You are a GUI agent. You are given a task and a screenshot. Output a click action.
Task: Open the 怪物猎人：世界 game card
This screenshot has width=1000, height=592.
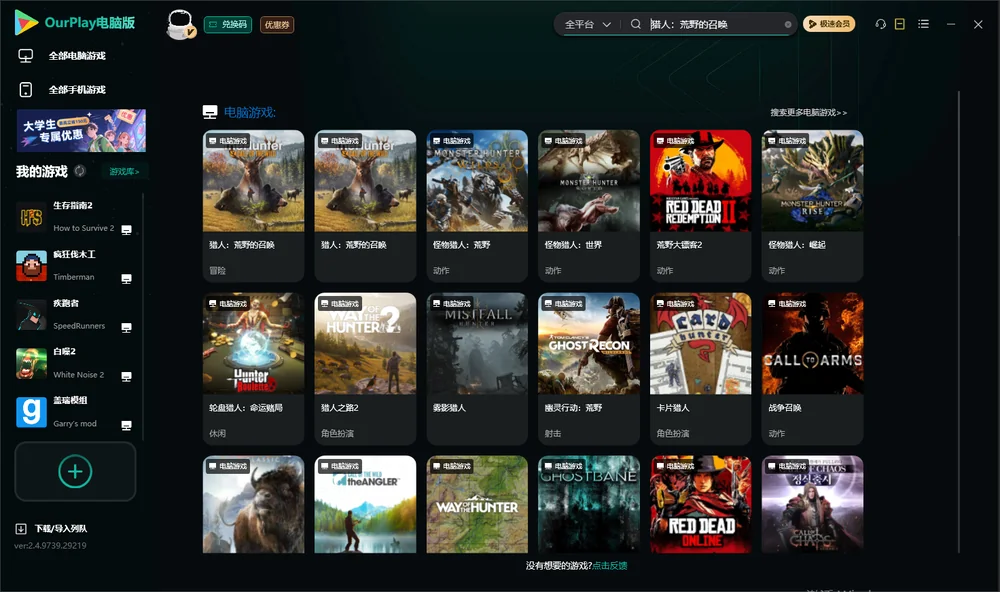589,205
